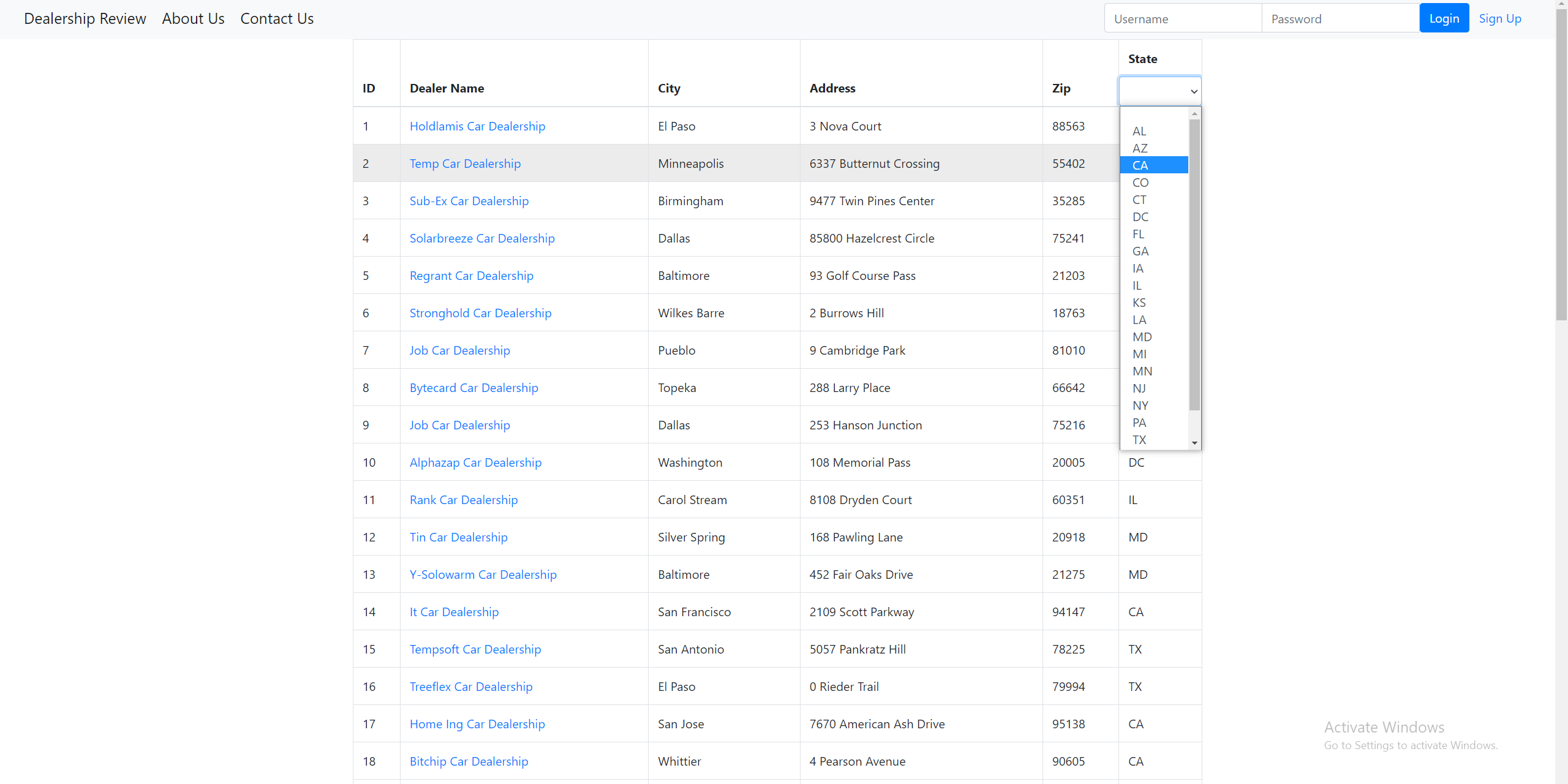Choose TX from the state list

[1139, 440]
